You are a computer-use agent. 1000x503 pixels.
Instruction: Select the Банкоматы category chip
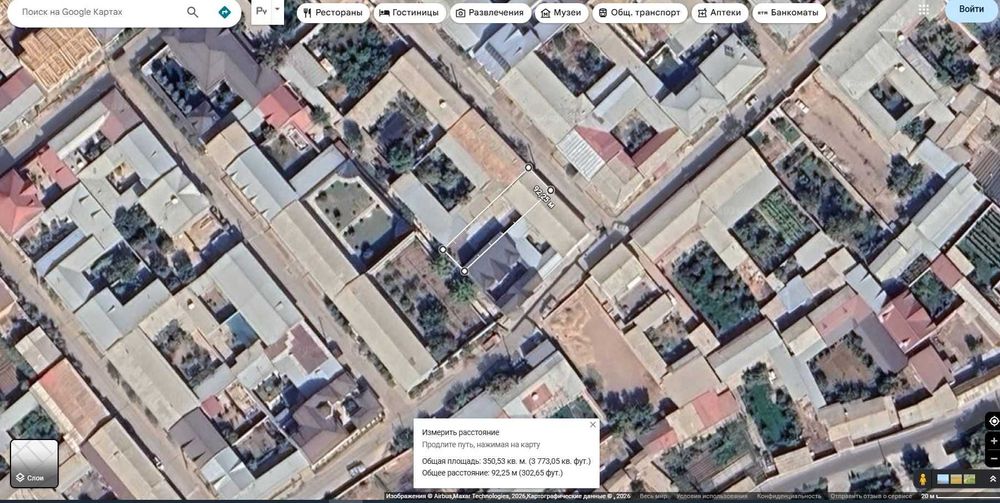click(788, 13)
